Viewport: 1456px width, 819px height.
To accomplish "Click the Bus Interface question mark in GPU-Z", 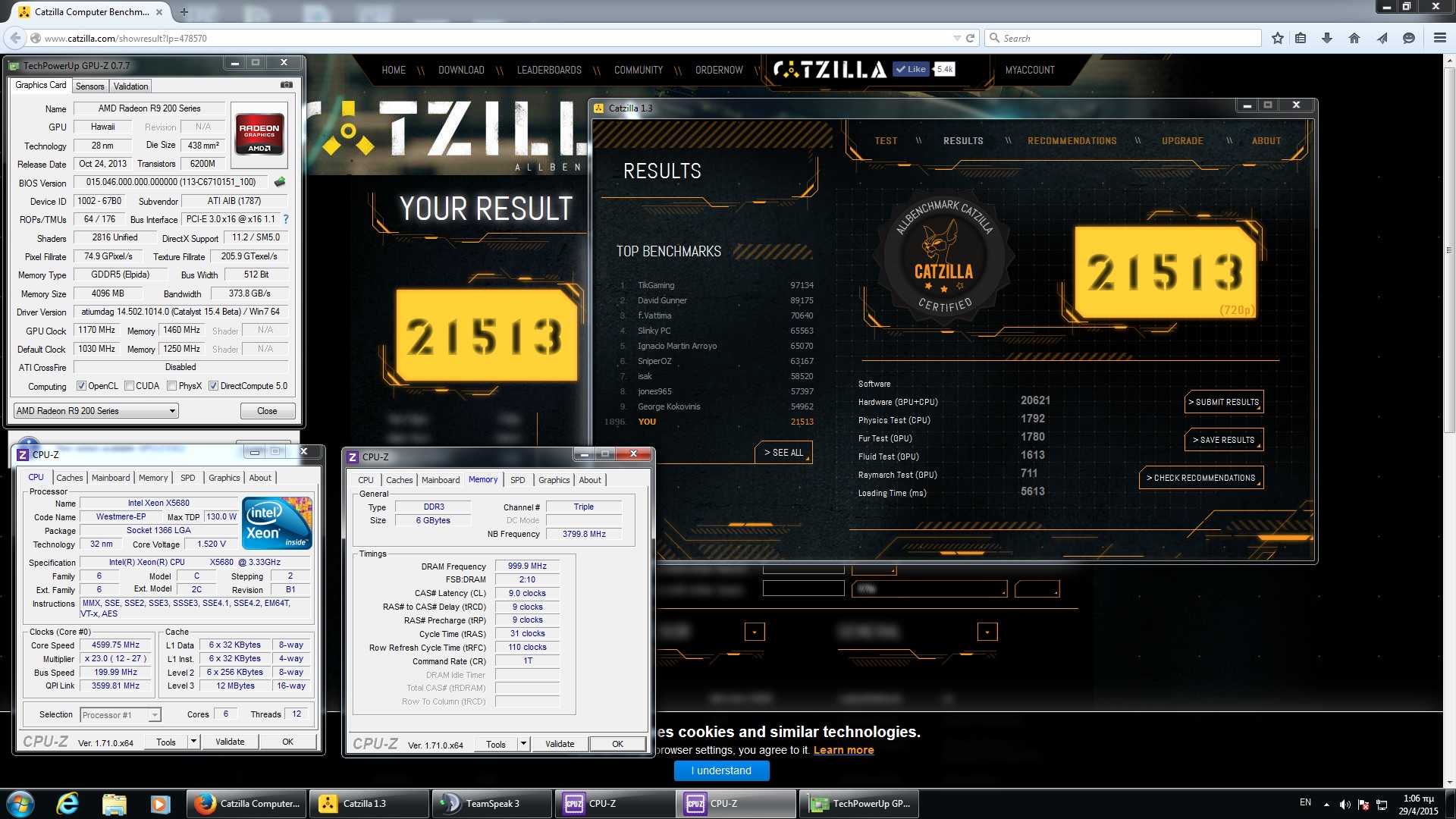I will [x=286, y=219].
